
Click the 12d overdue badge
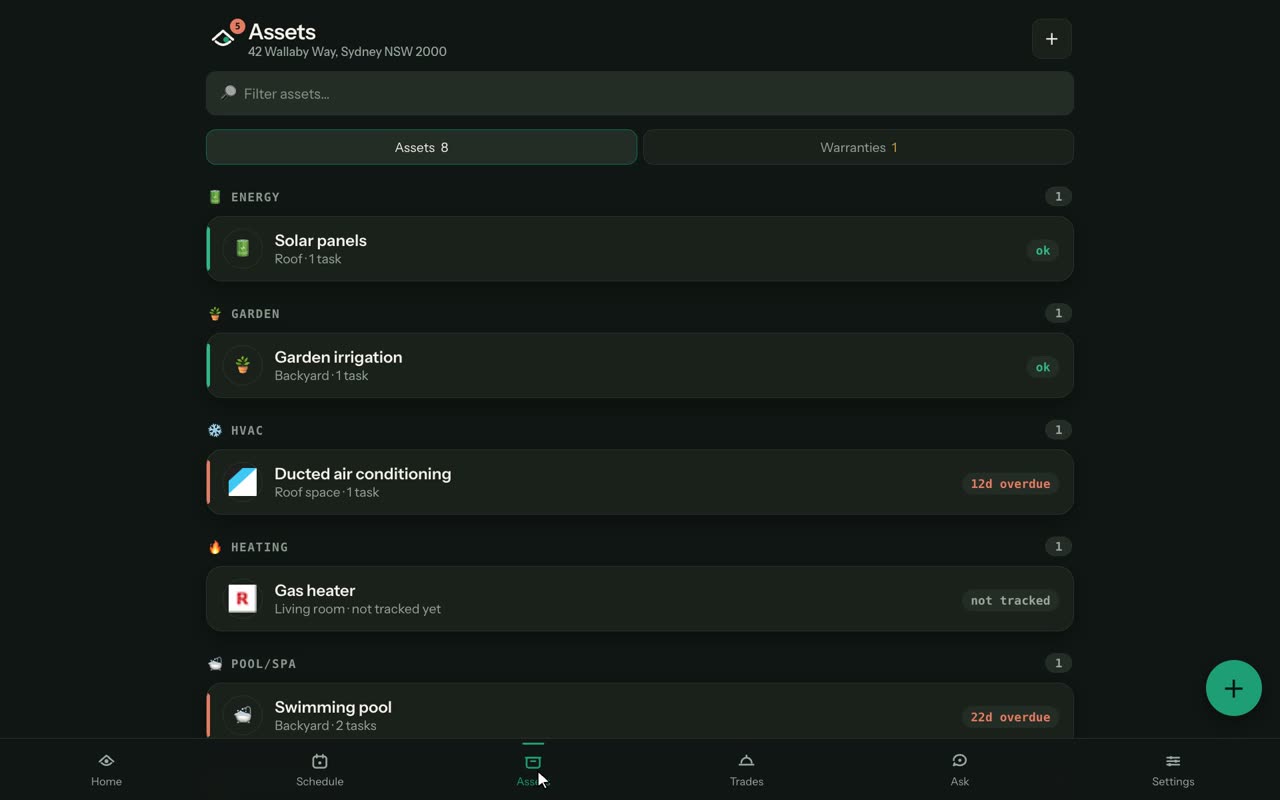click(1010, 483)
